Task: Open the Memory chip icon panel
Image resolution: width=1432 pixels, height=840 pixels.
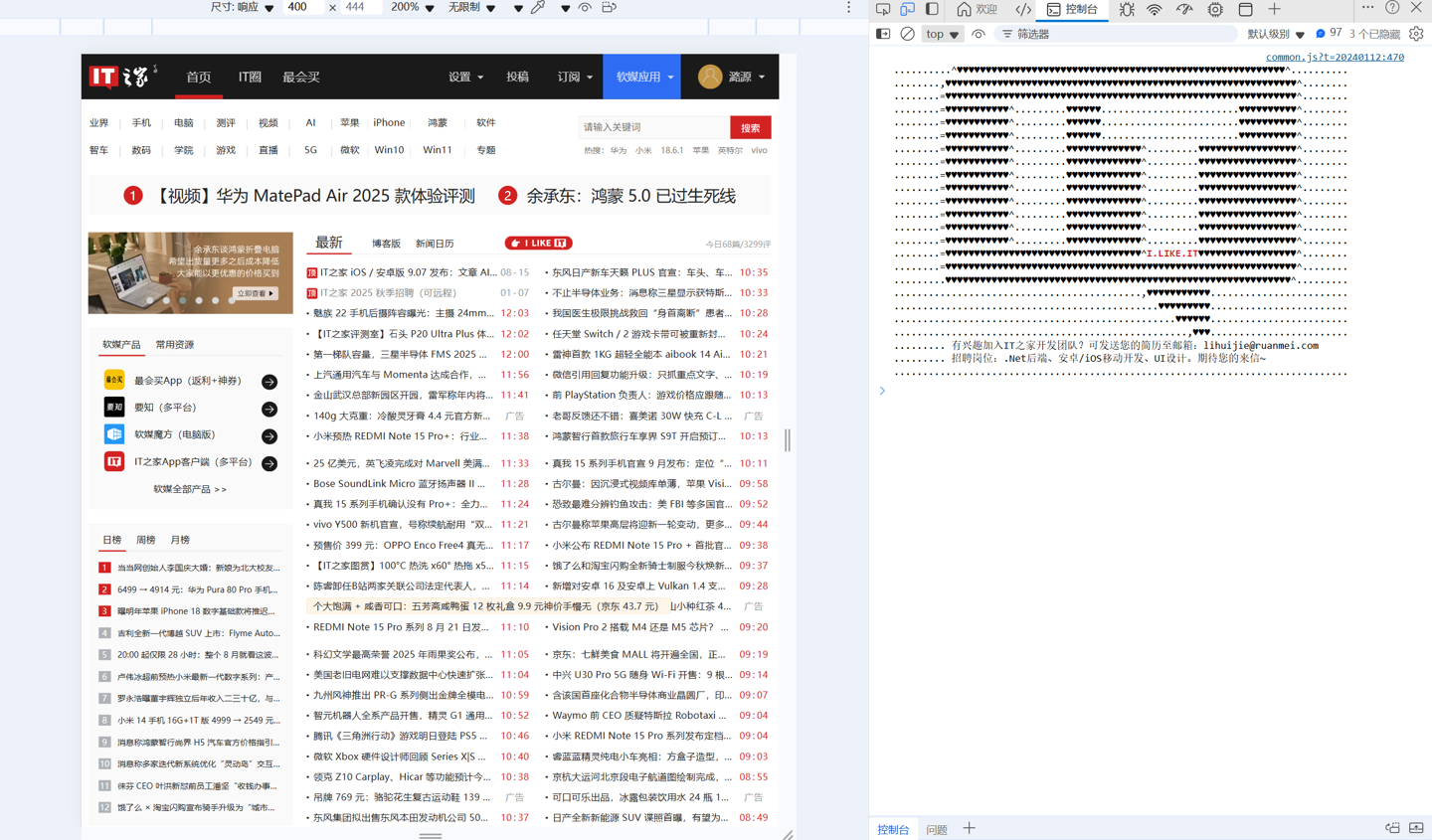Action: coord(1215,9)
